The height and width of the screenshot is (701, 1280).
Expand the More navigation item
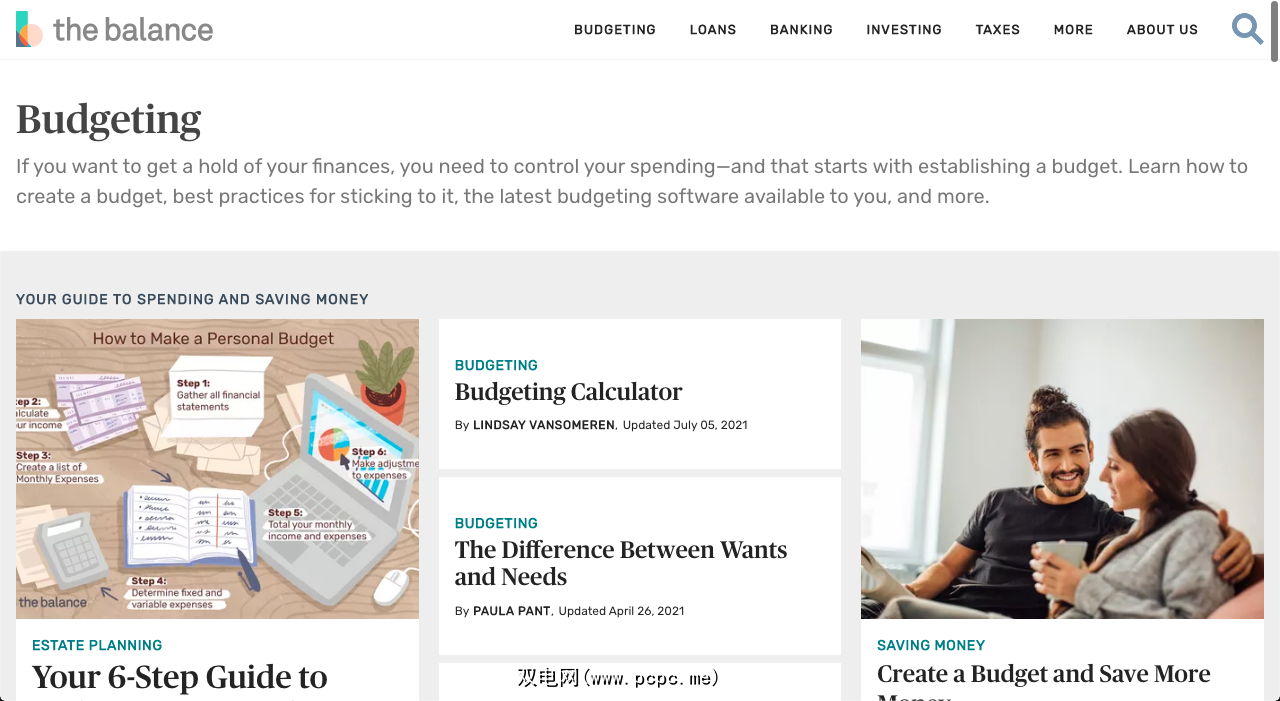pyautogui.click(x=1073, y=30)
